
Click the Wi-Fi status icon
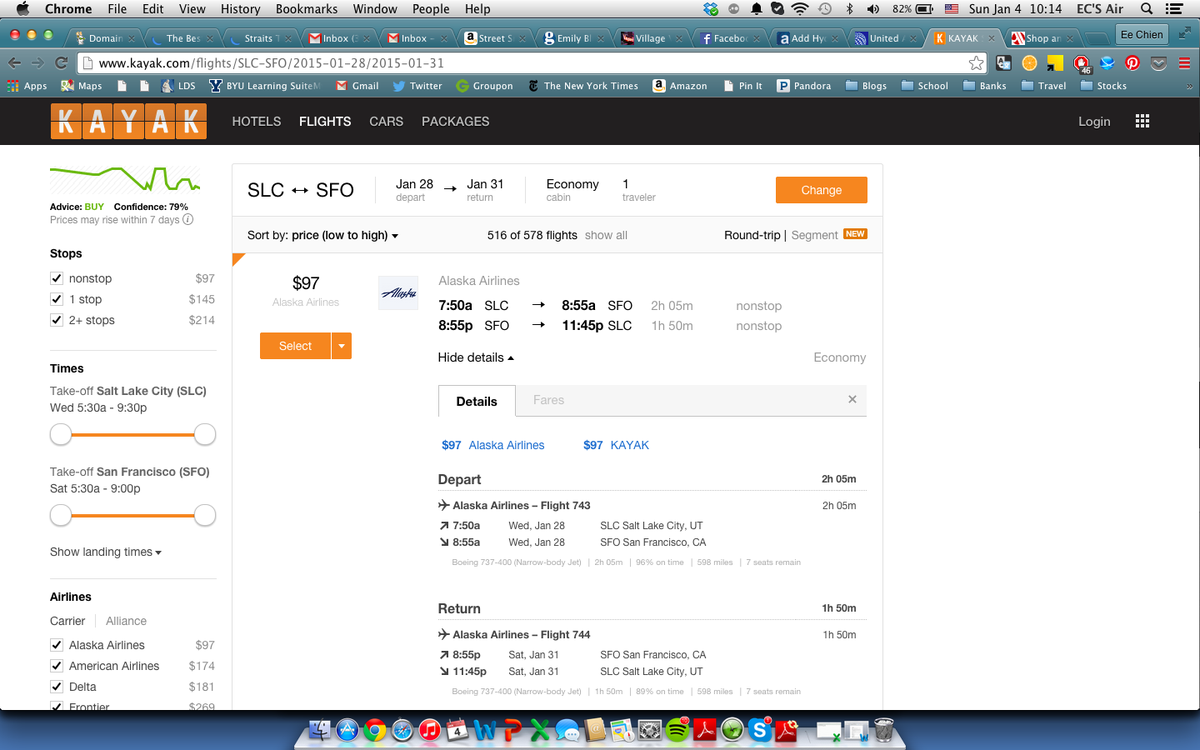coord(799,9)
